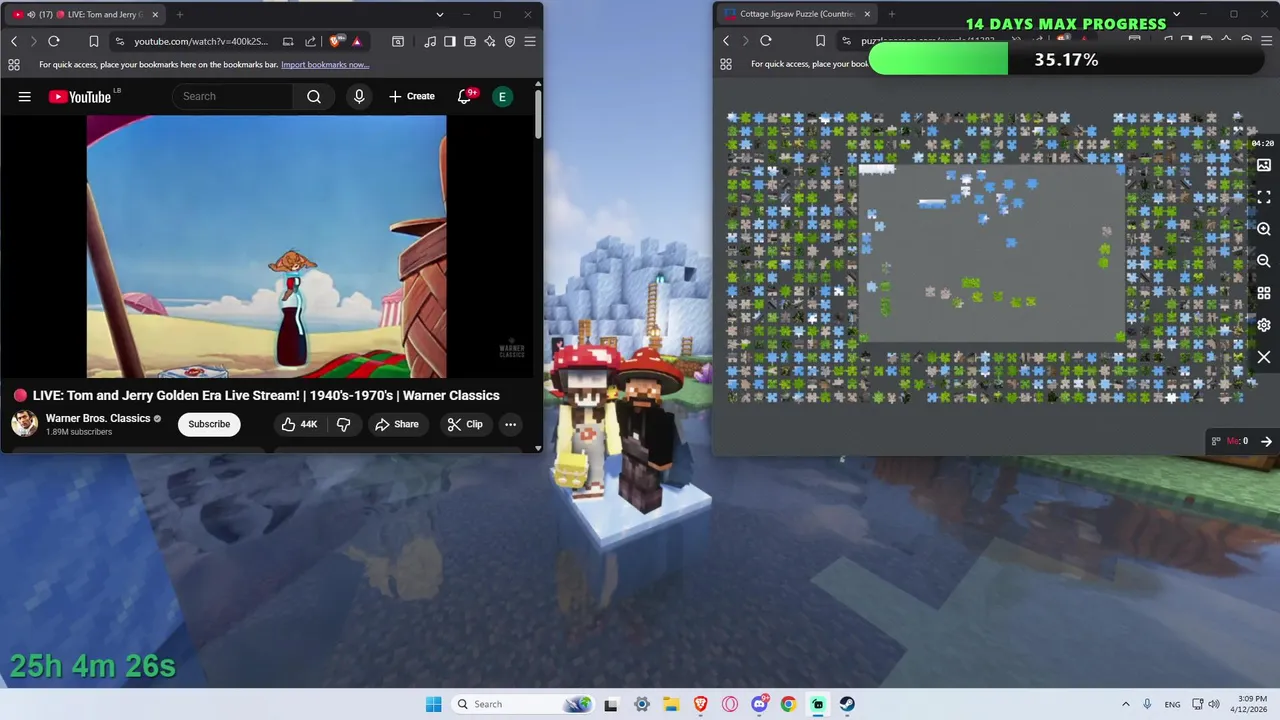Open the Warner Bros. Classics channel avatar
The image size is (1280, 720).
(24, 424)
